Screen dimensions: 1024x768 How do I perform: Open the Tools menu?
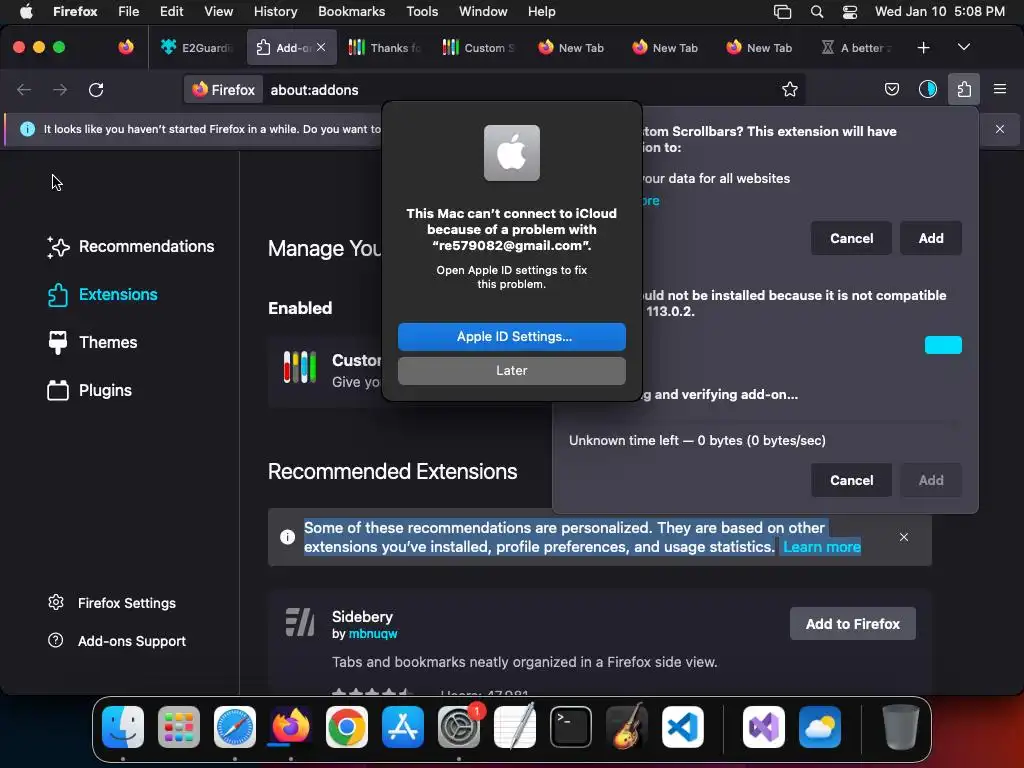[x=422, y=12]
